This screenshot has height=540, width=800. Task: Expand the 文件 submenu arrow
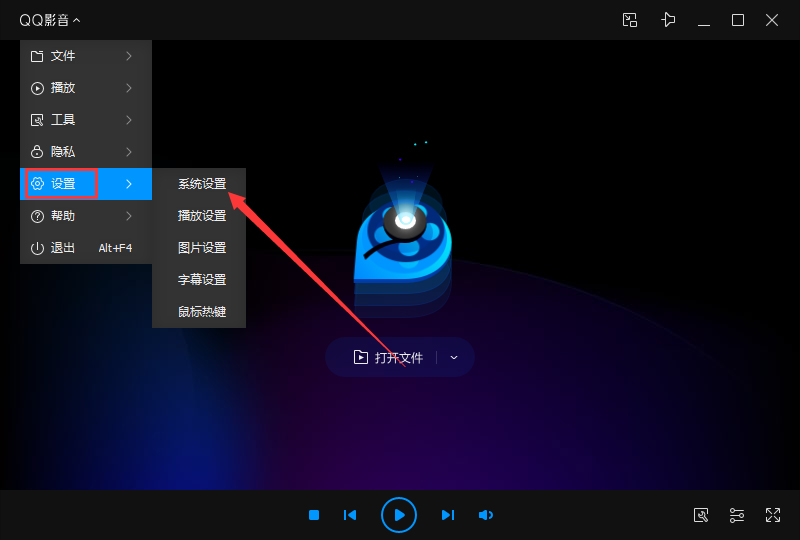pyautogui.click(x=129, y=56)
